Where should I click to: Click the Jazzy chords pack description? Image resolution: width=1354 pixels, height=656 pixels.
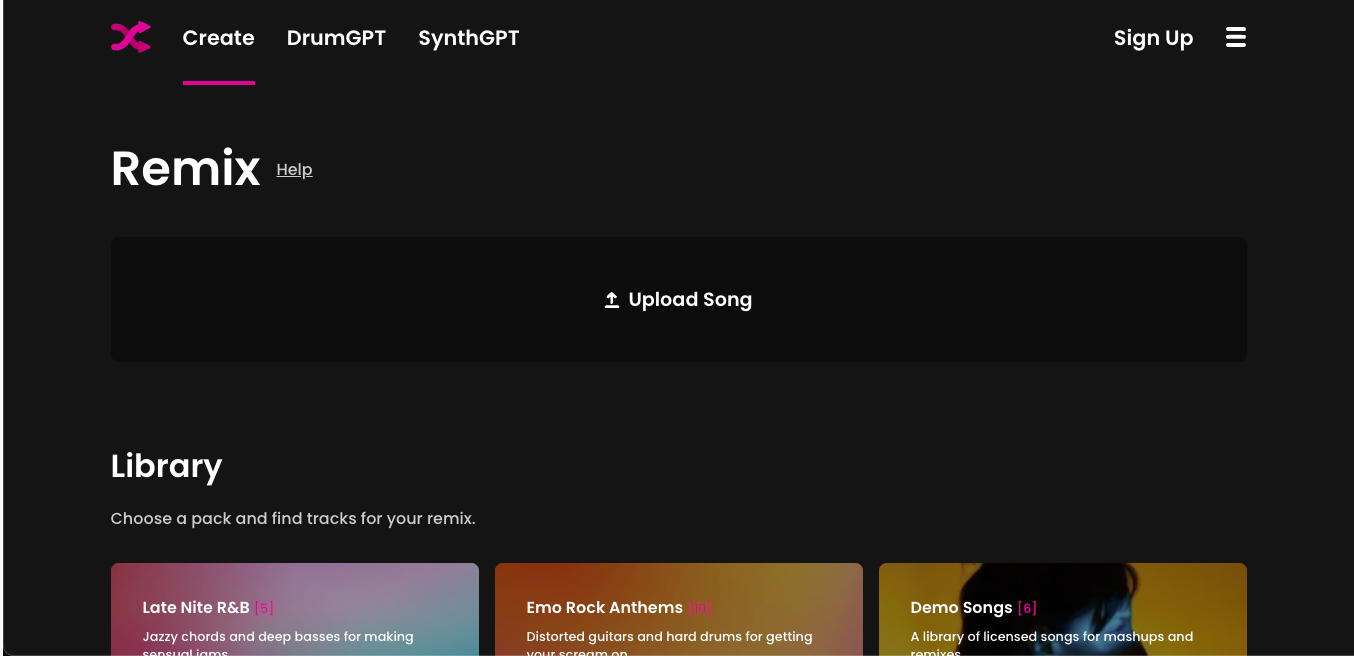coord(278,637)
